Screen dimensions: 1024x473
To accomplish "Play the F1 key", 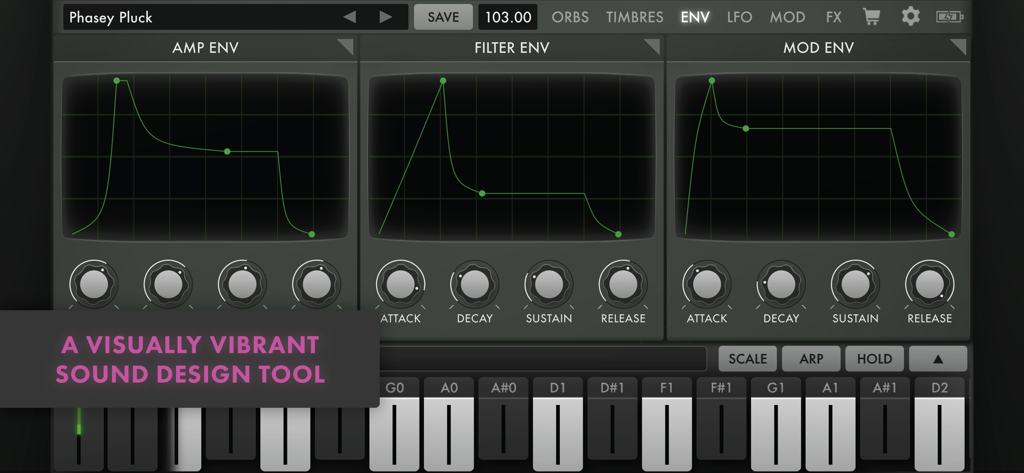I will 667,425.
